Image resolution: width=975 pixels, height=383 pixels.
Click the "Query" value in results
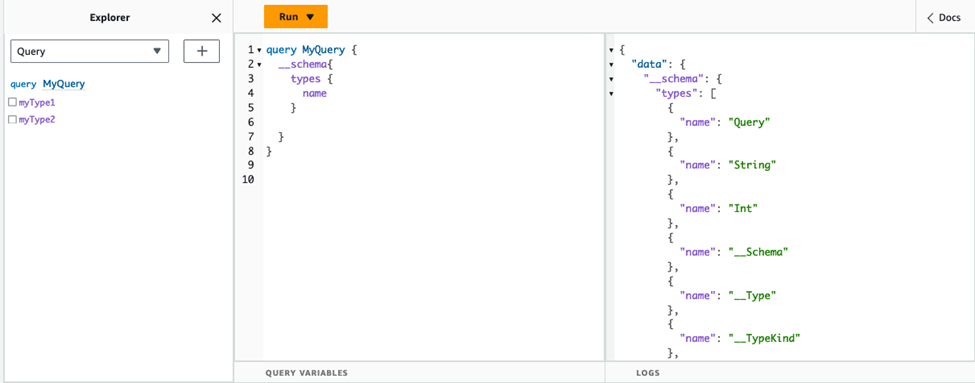click(749, 122)
